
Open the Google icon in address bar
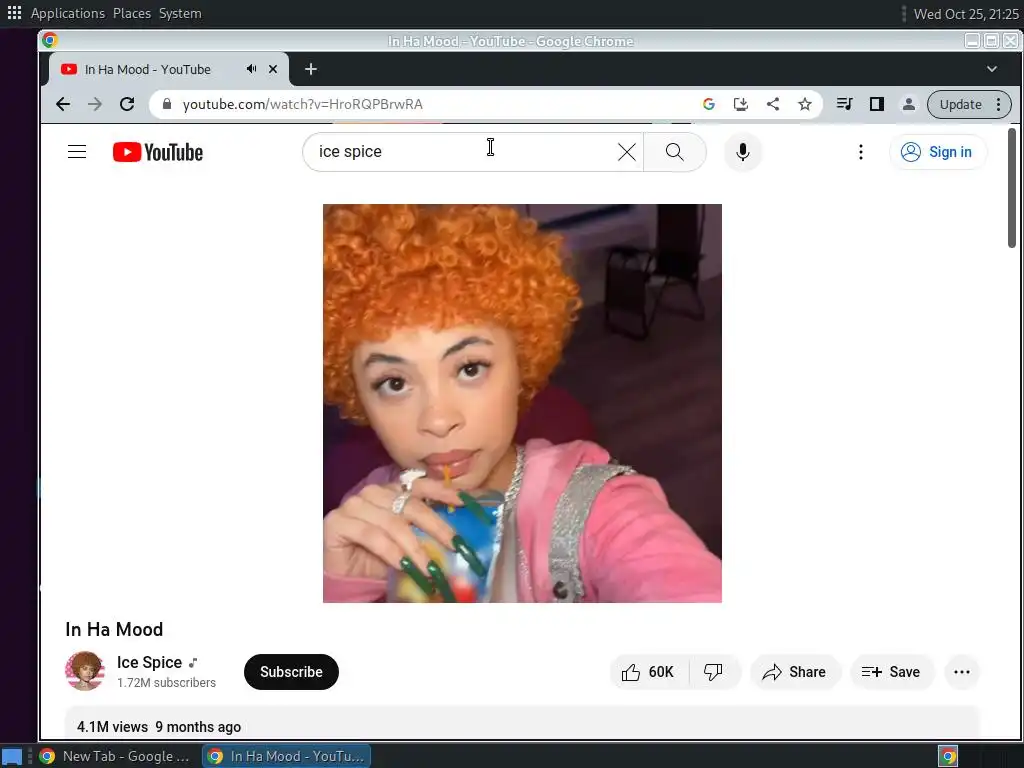pyautogui.click(x=709, y=104)
